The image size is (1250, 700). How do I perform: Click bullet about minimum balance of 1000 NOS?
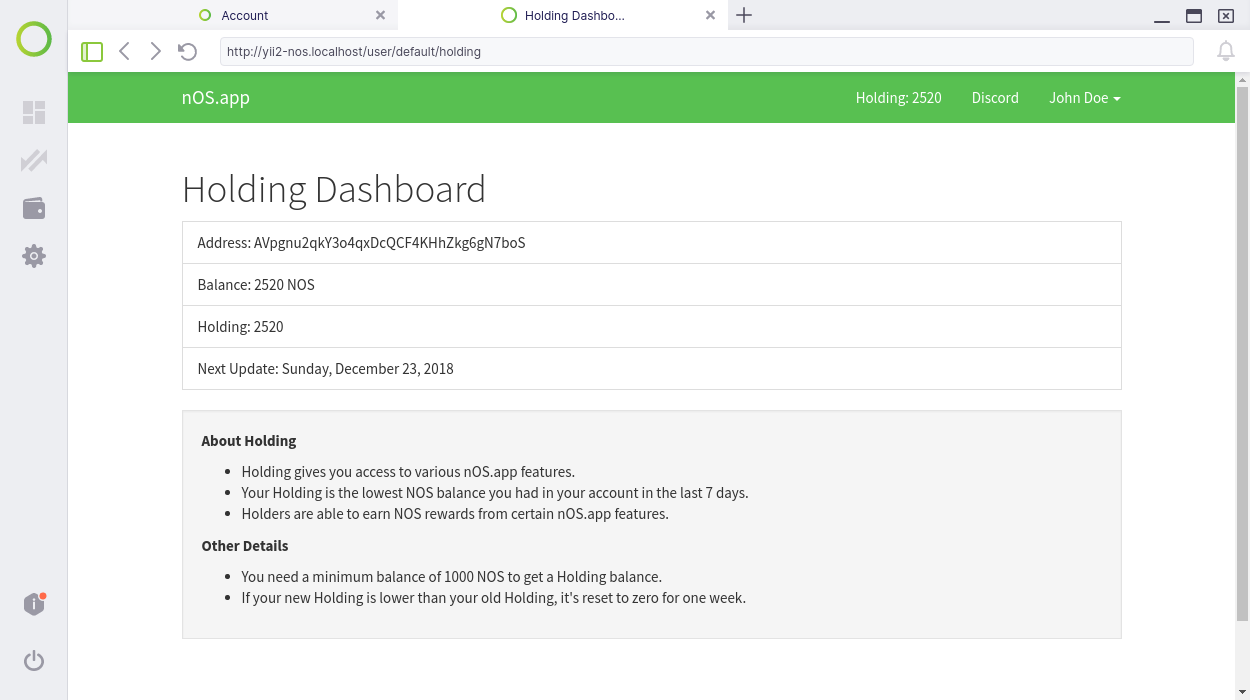452,577
